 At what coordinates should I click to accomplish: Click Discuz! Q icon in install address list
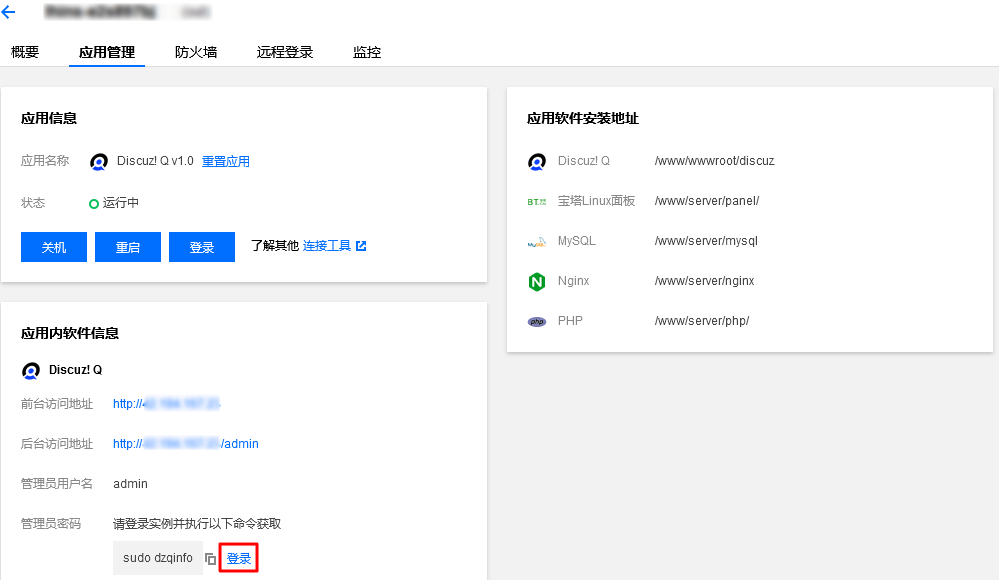pos(537,162)
